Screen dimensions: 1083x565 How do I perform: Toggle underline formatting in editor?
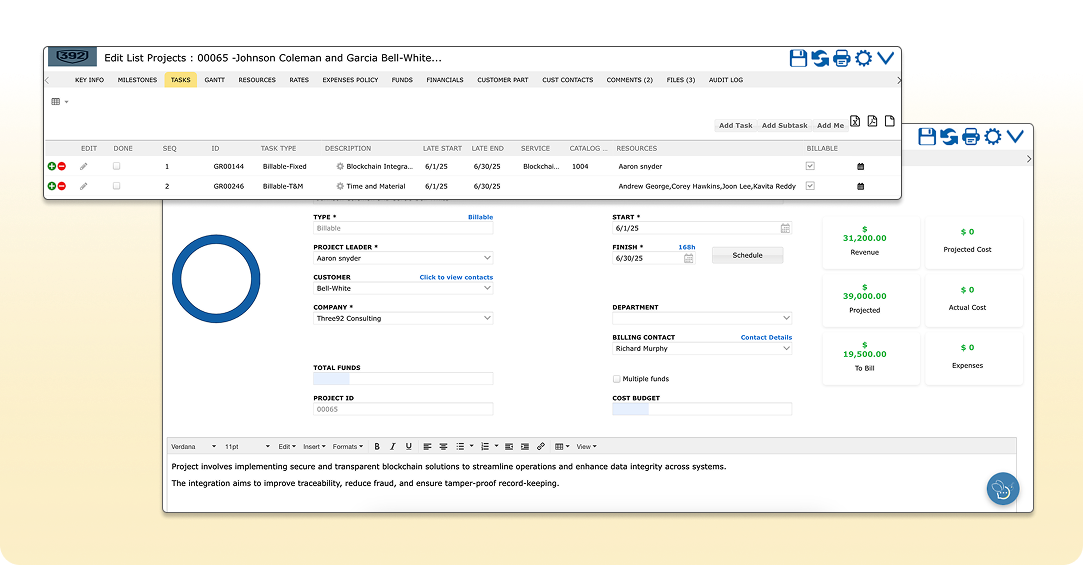(x=409, y=447)
